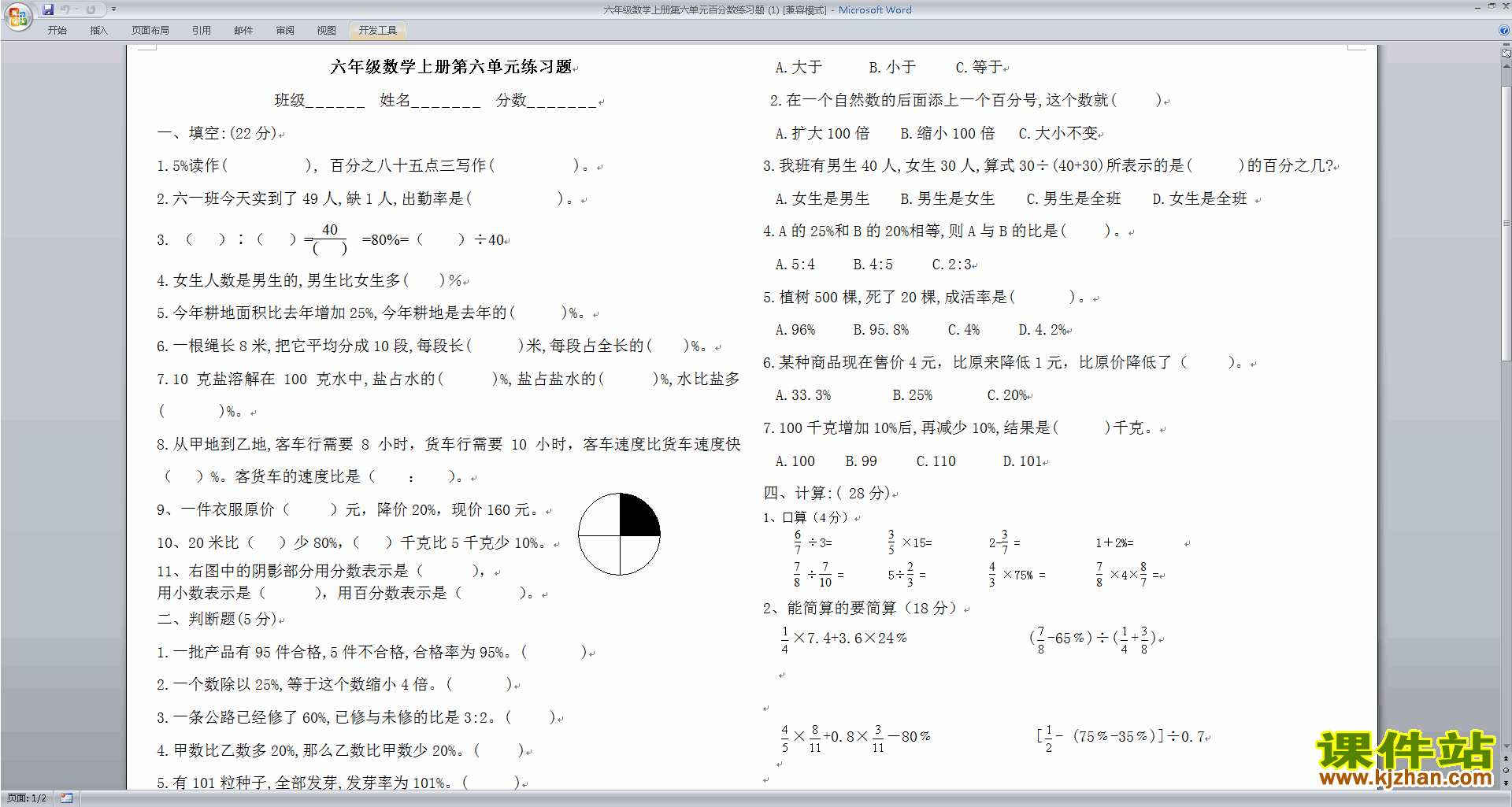The image size is (1512, 807).
Task: Click the fraction 40 over blank
Action: coord(330,239)
